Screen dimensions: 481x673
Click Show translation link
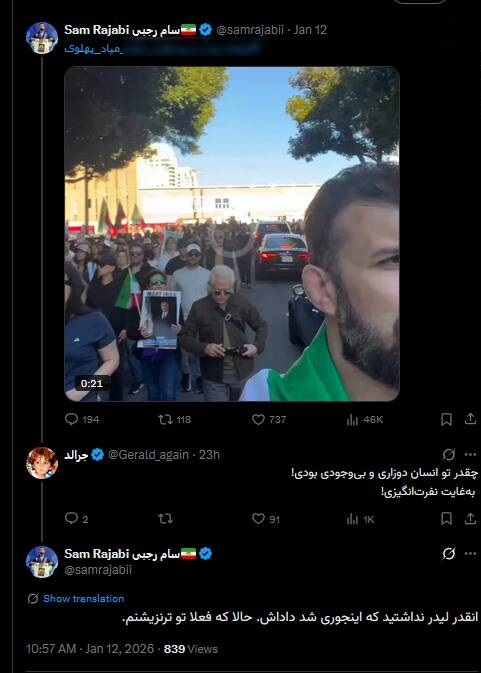coord(83,598)
